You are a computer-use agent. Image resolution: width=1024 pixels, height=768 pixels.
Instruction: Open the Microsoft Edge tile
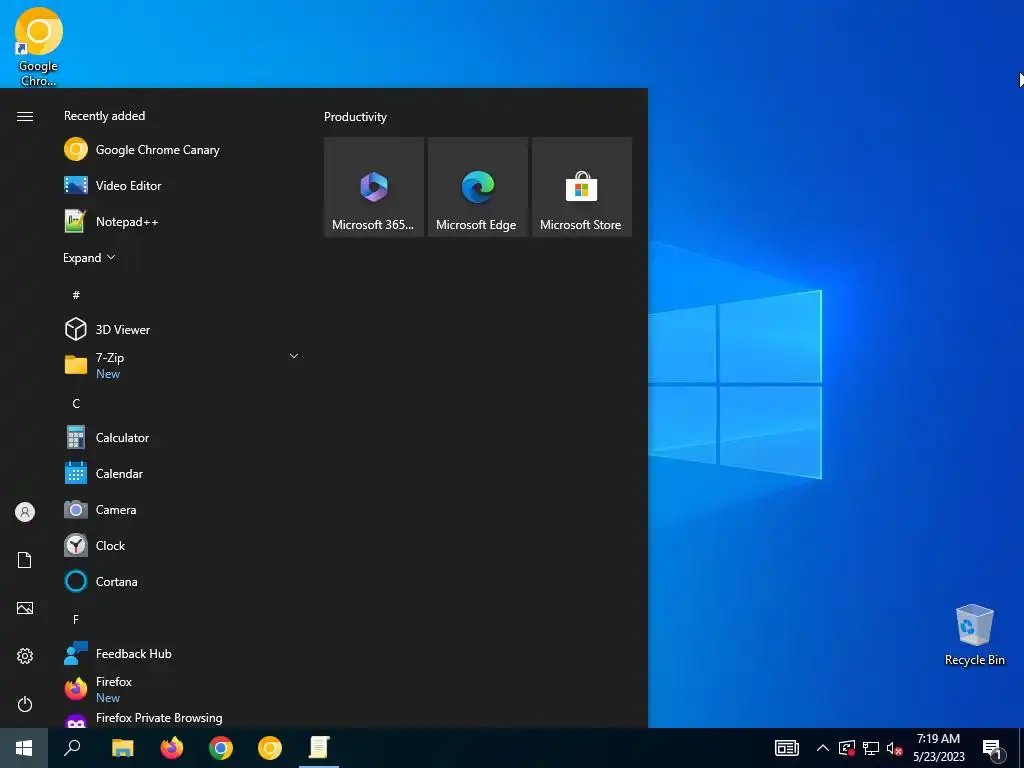(x=477, y=187)
